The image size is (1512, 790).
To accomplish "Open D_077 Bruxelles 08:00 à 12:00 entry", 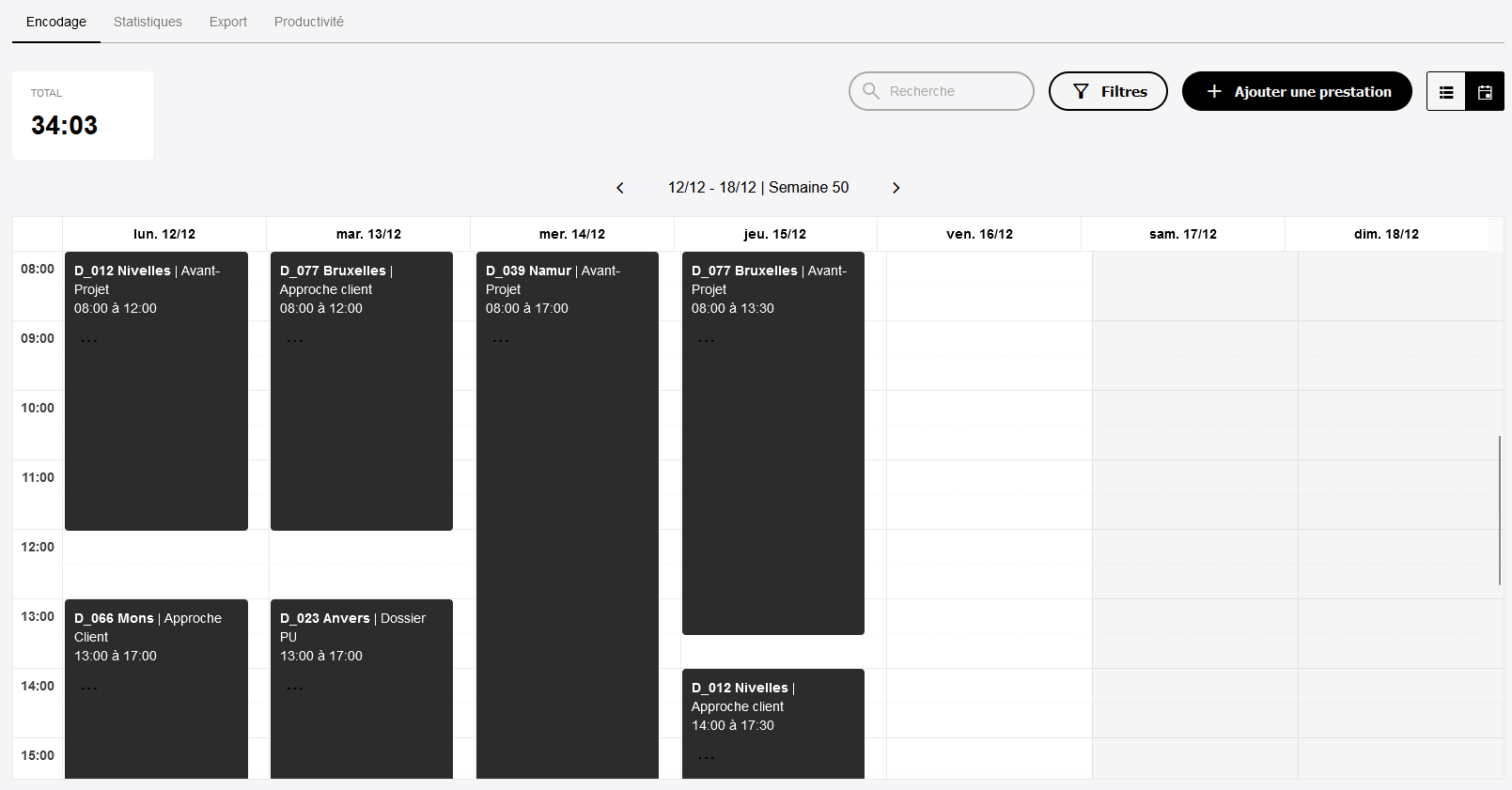I will pyautogui.click(x=362, y=391).
